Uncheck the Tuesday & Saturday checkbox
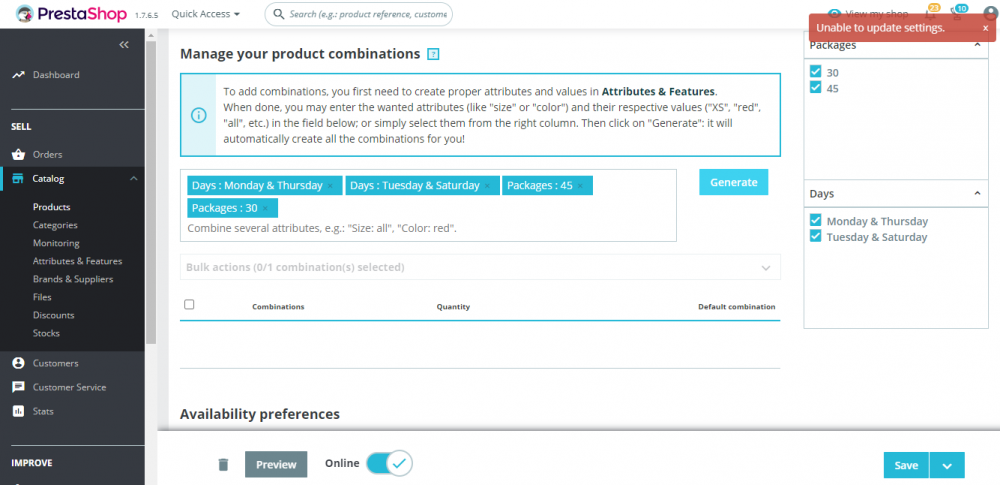Viewport: 1000px width, 485px height. (x=816, y=237)
